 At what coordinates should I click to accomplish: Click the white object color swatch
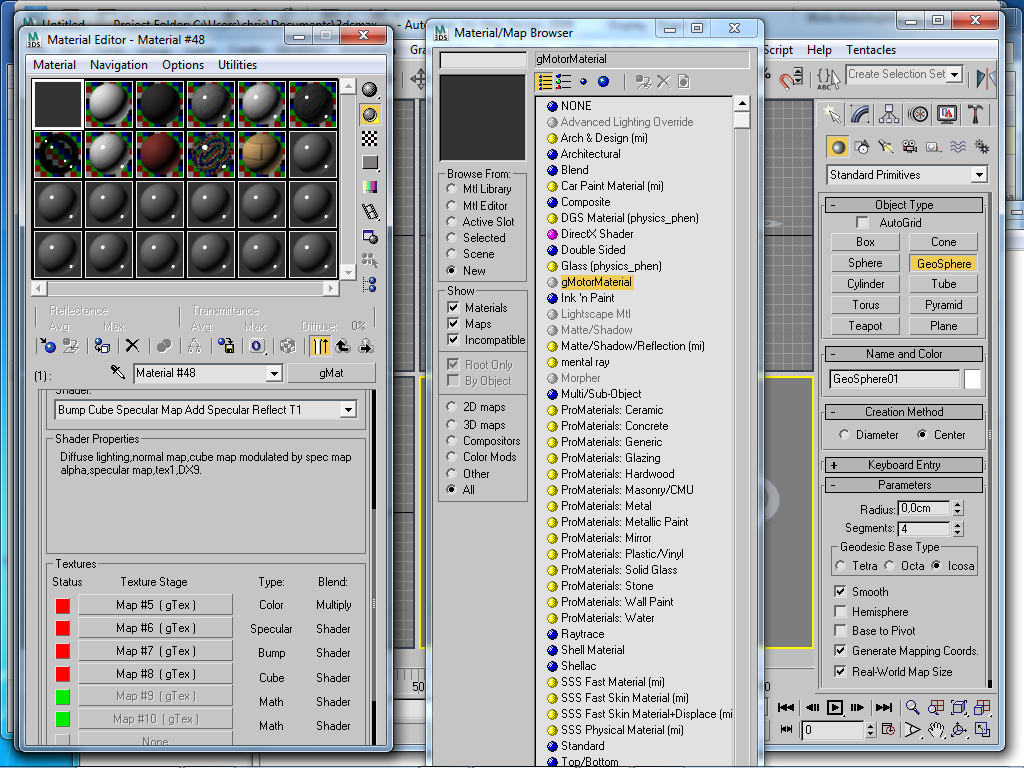click(972, 379)
